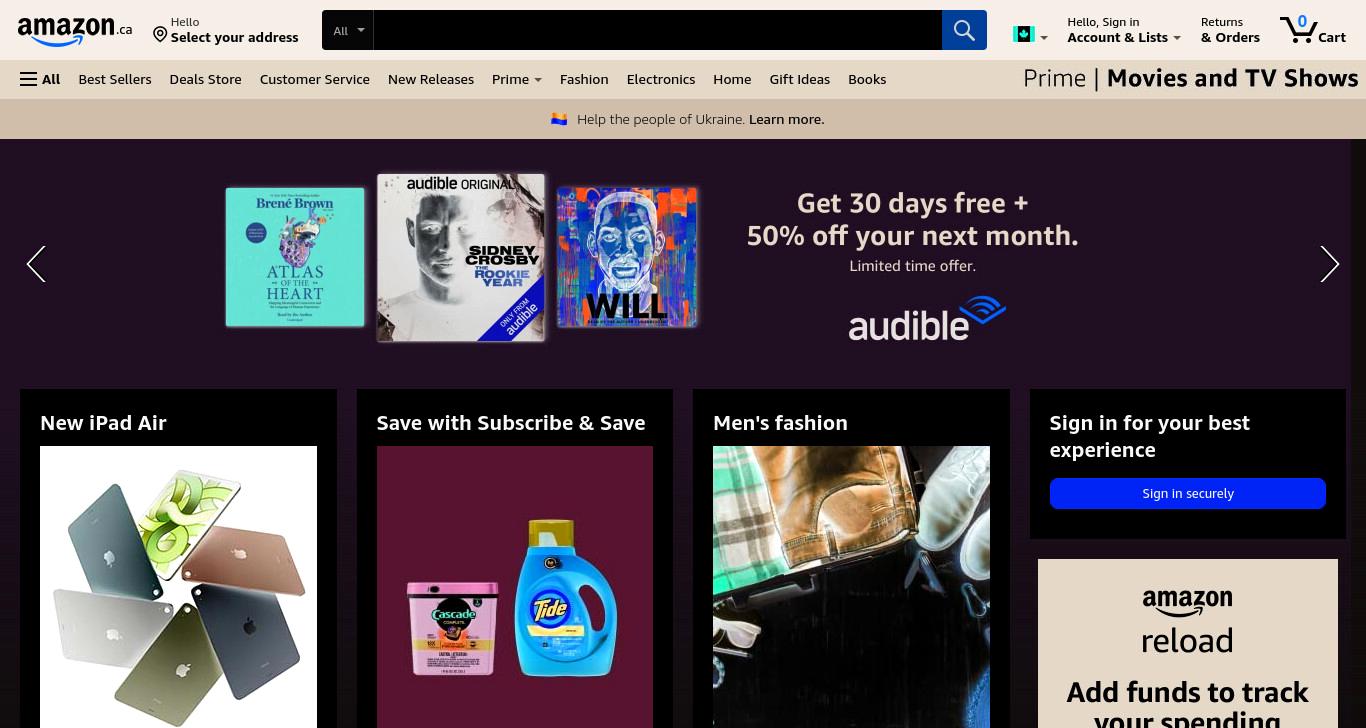The width and height of the screenshot is (1366, 728).
Task: Open the hamburger All menu
Action: click(40, 79)
